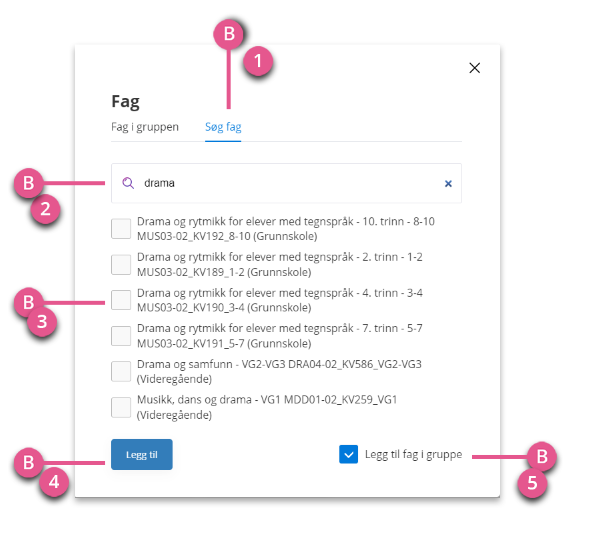Viewport: 591px width, 553px height.
Task: Select the Drama og rytmikk 4. trinn checkbox
Action: pos(121,300)
